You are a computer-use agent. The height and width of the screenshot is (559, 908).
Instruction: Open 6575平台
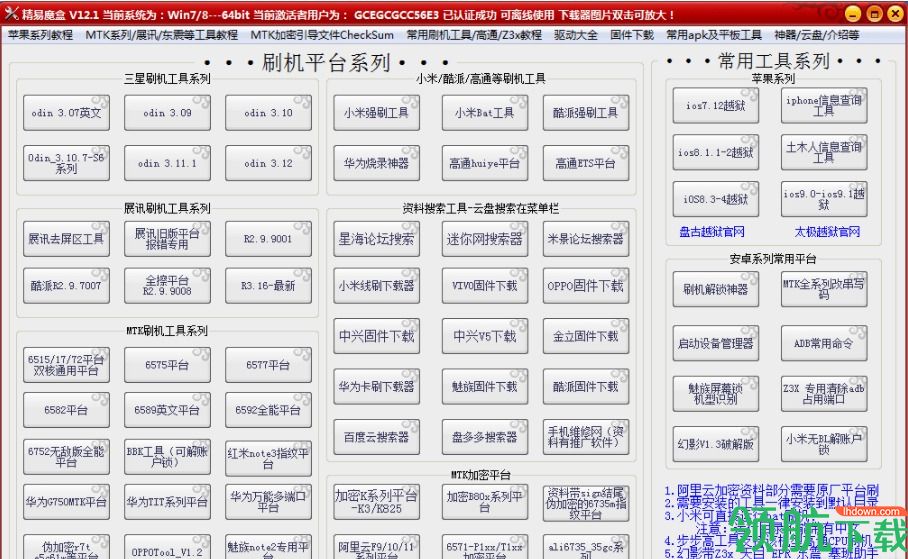[x=167, y=365]
